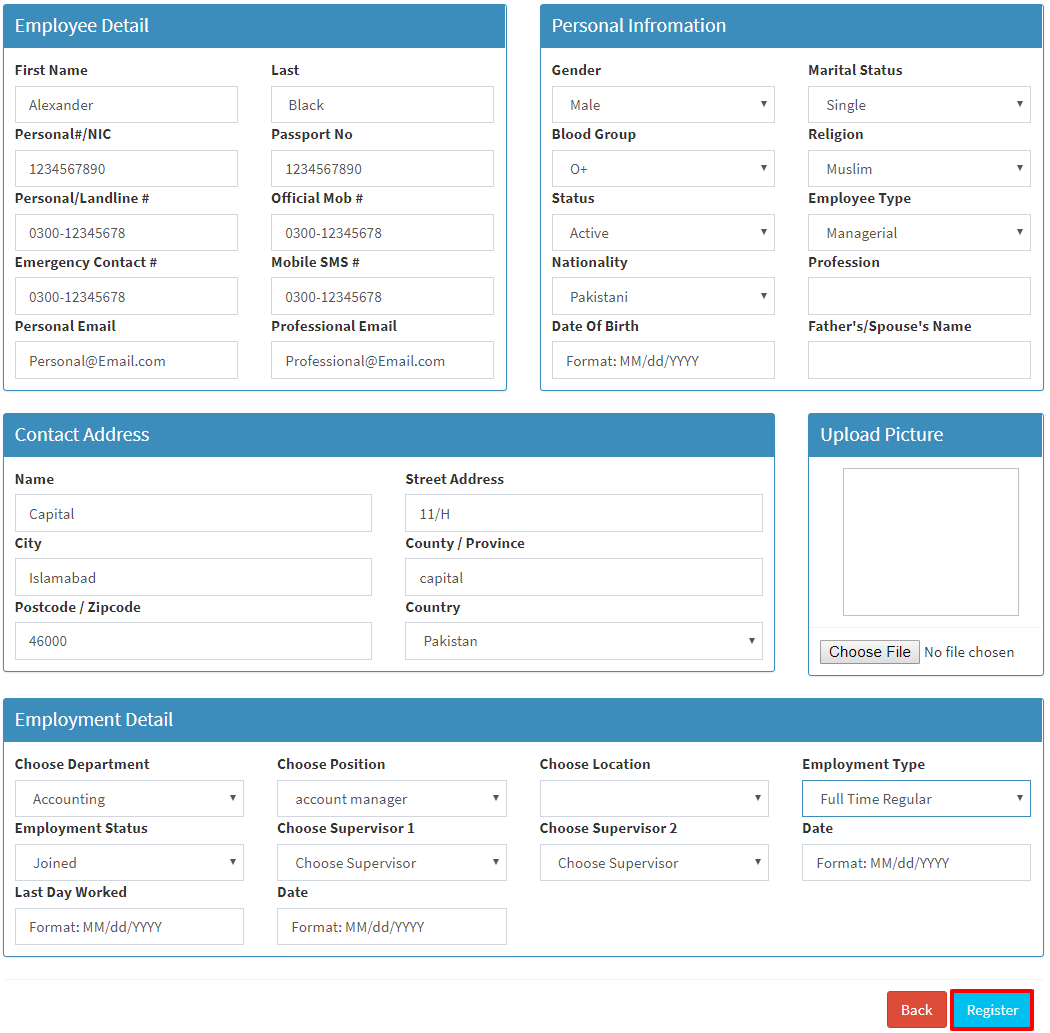
Task: Focus the Date Of Birth field
Action: pyautogui.click(x=662, y=360)
